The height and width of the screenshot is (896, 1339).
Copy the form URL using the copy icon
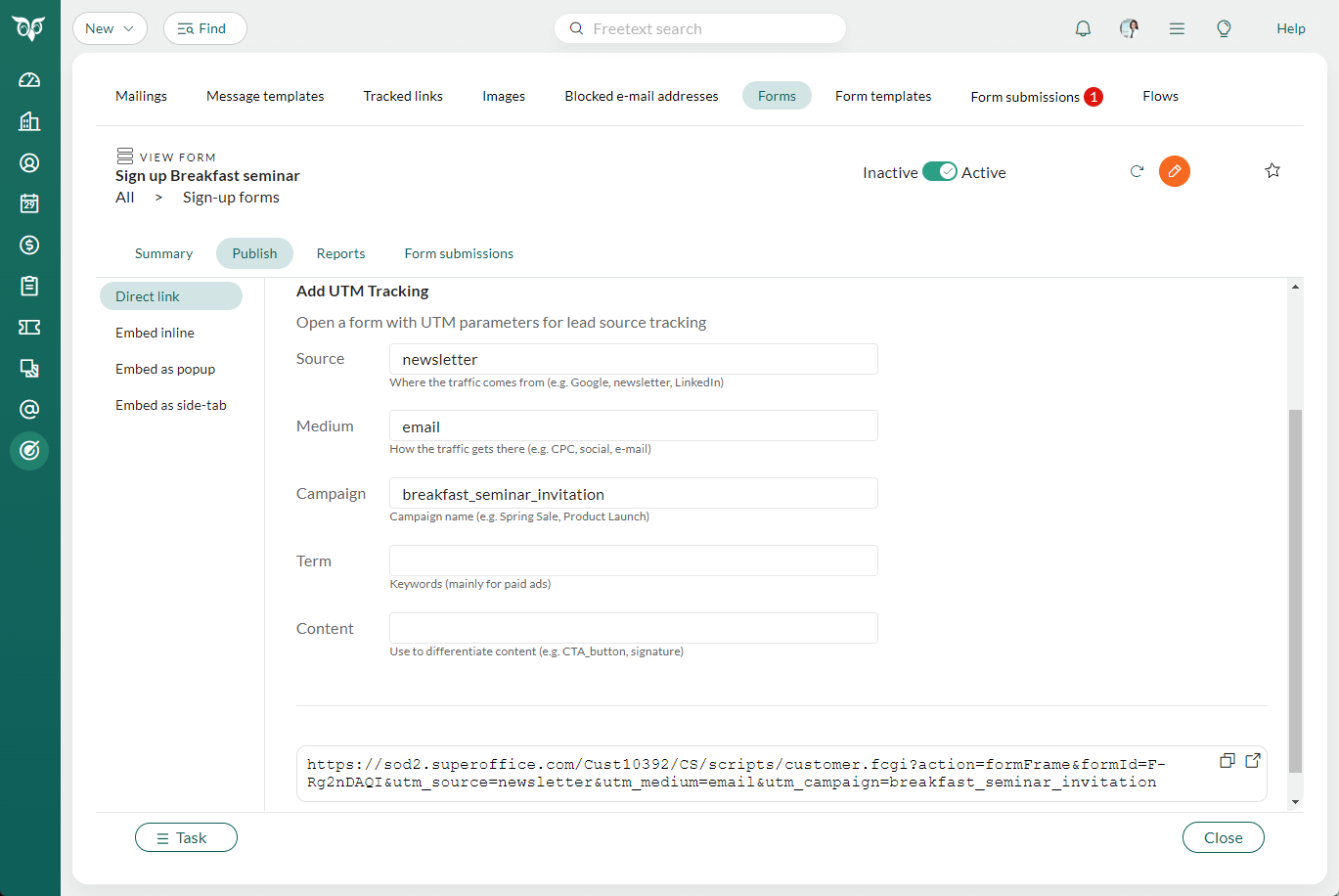1227,760
